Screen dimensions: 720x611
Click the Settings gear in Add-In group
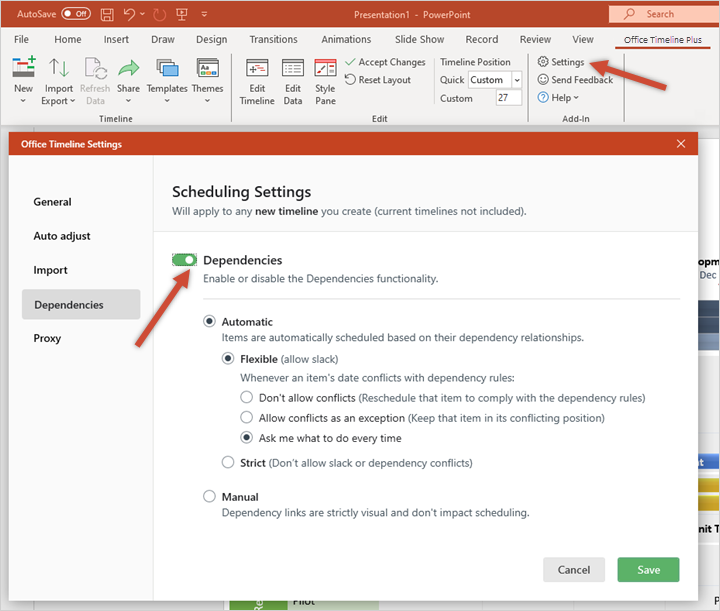click(x=544, y=62)
